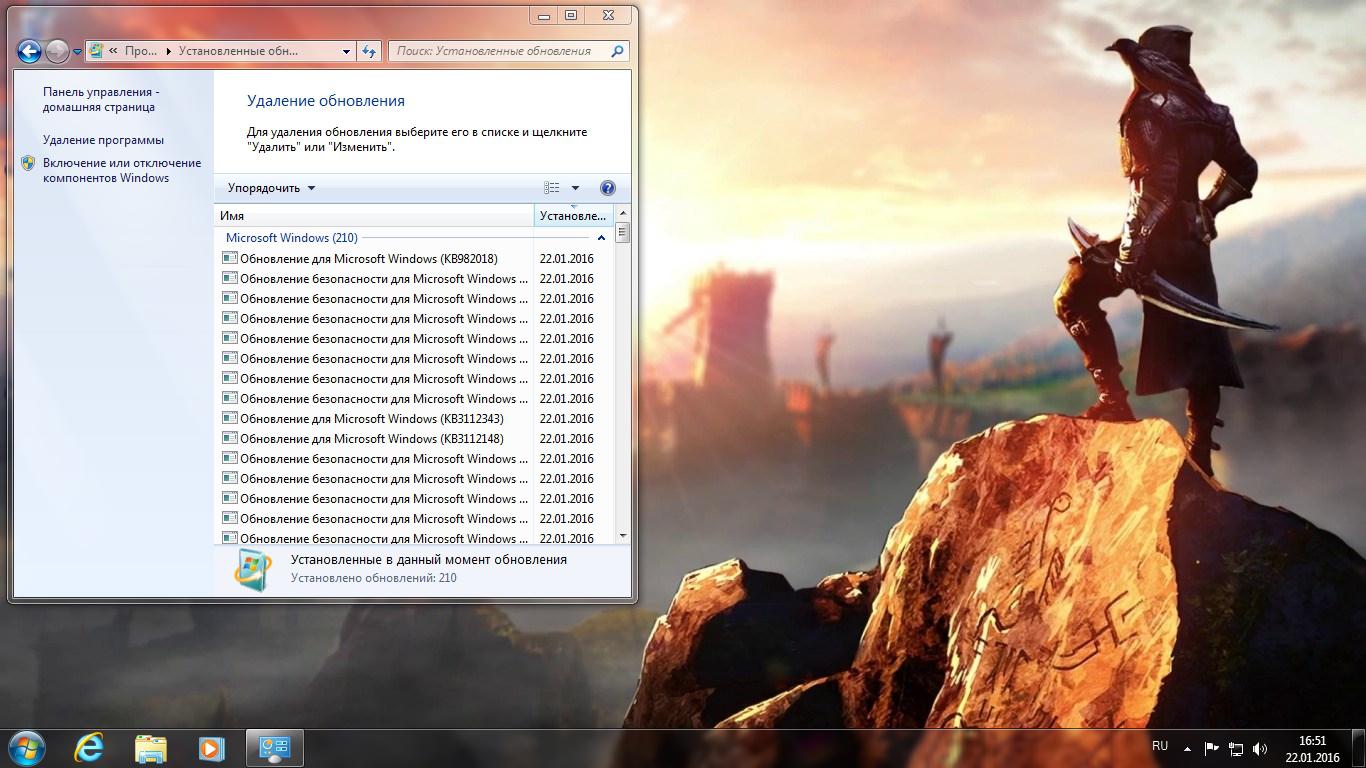The width and height of the screenshot is (1366, 768).
Task: Sort by the Имя column header
Action: [375, 215]
